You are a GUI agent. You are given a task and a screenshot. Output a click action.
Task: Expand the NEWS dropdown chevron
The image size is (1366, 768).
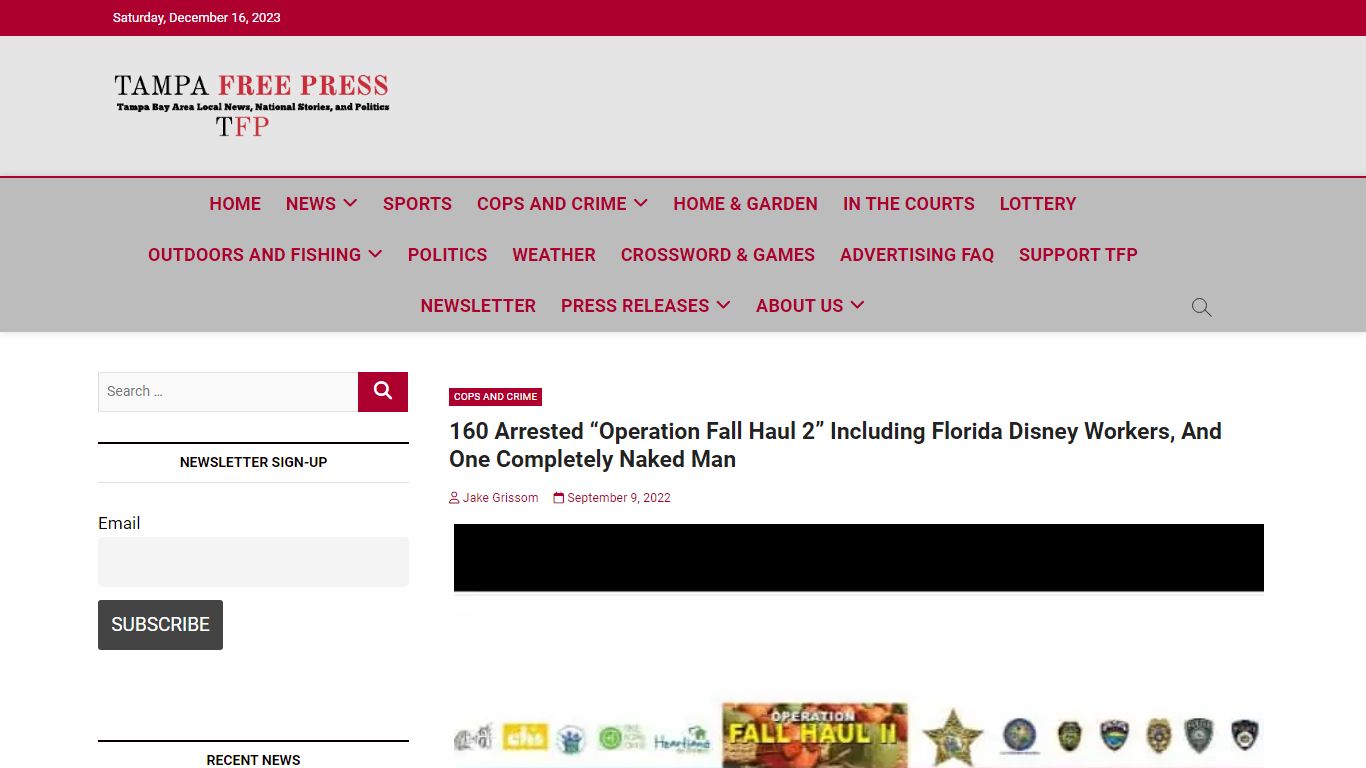pos(350,203)
